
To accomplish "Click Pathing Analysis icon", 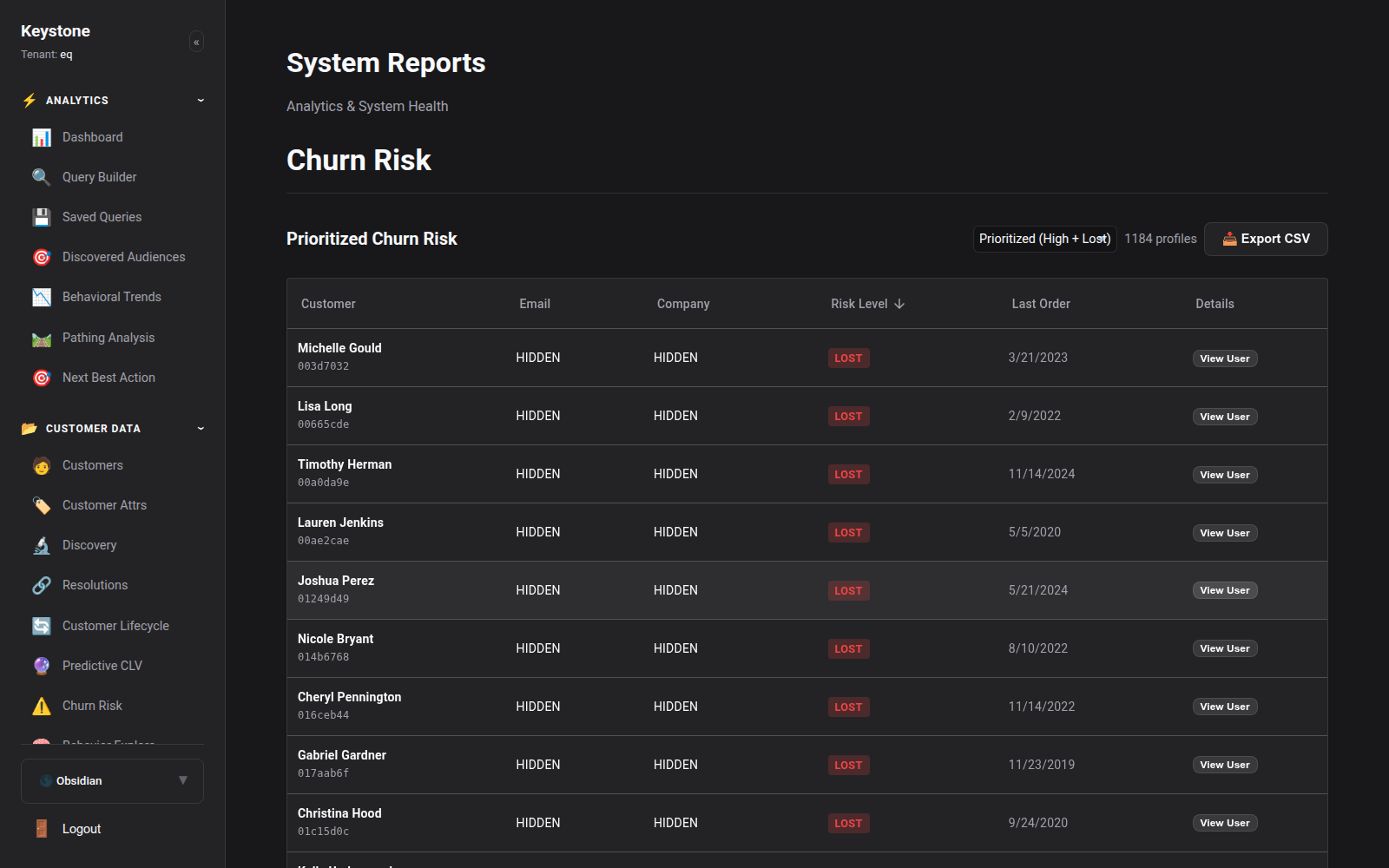I will (x=42, y=338).
